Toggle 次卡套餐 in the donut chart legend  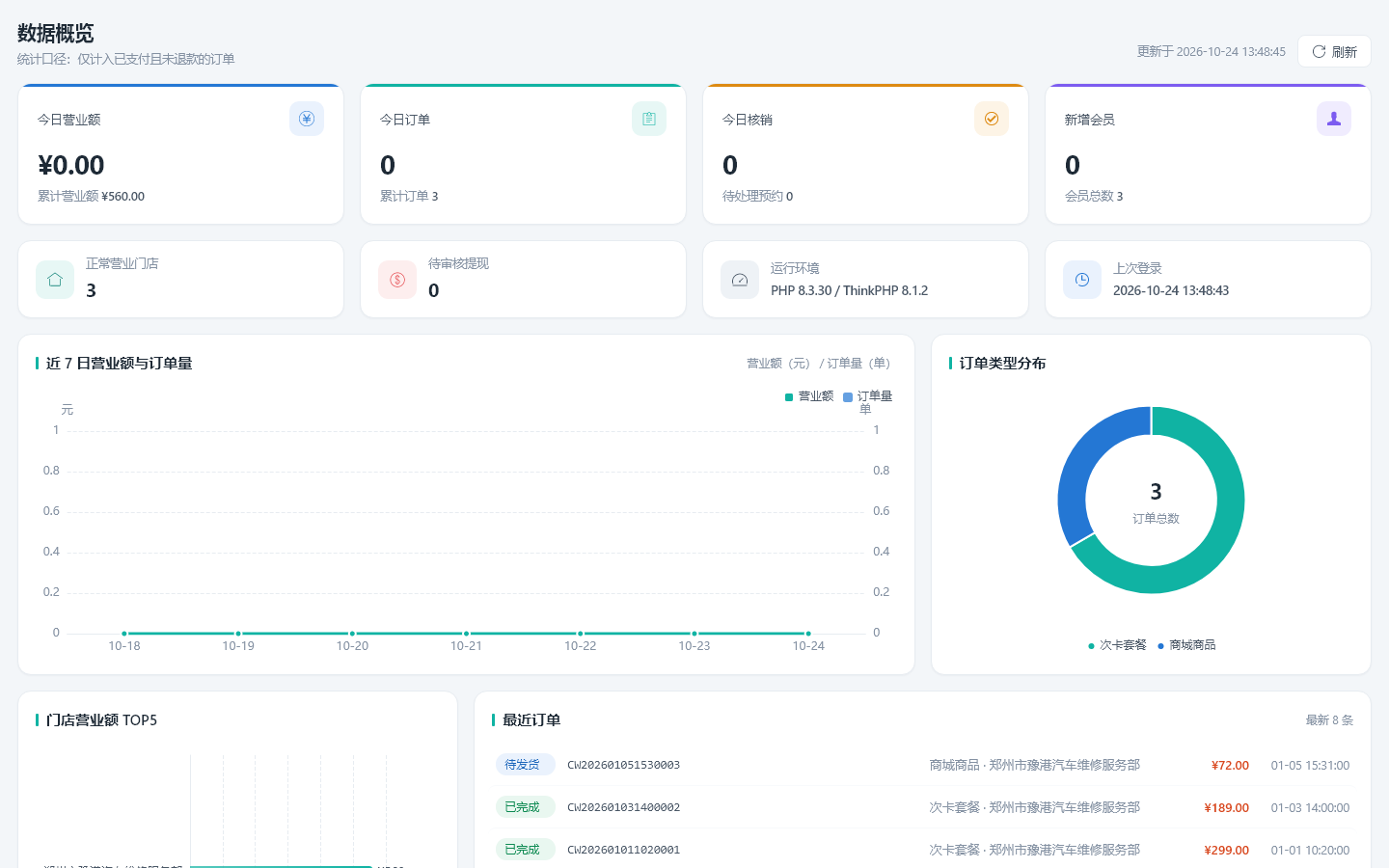click(1117, 645)
